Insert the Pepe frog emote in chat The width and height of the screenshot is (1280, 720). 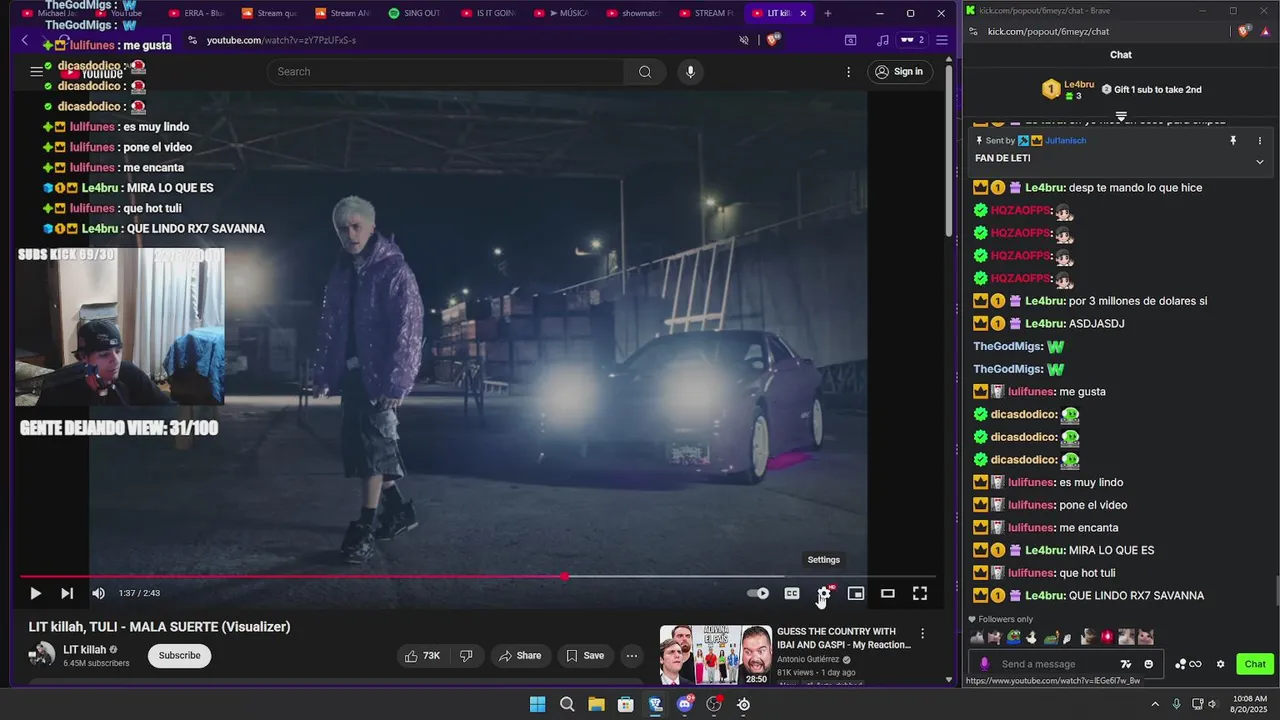(1014, 637)
